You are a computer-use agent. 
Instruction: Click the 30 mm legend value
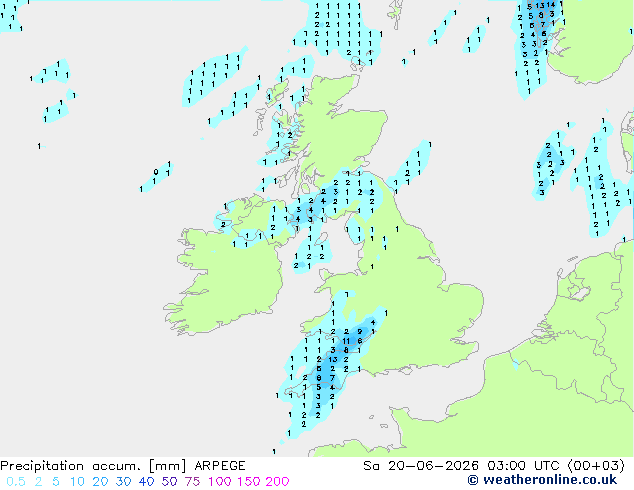pyautogui.click(x=123, y=482)
